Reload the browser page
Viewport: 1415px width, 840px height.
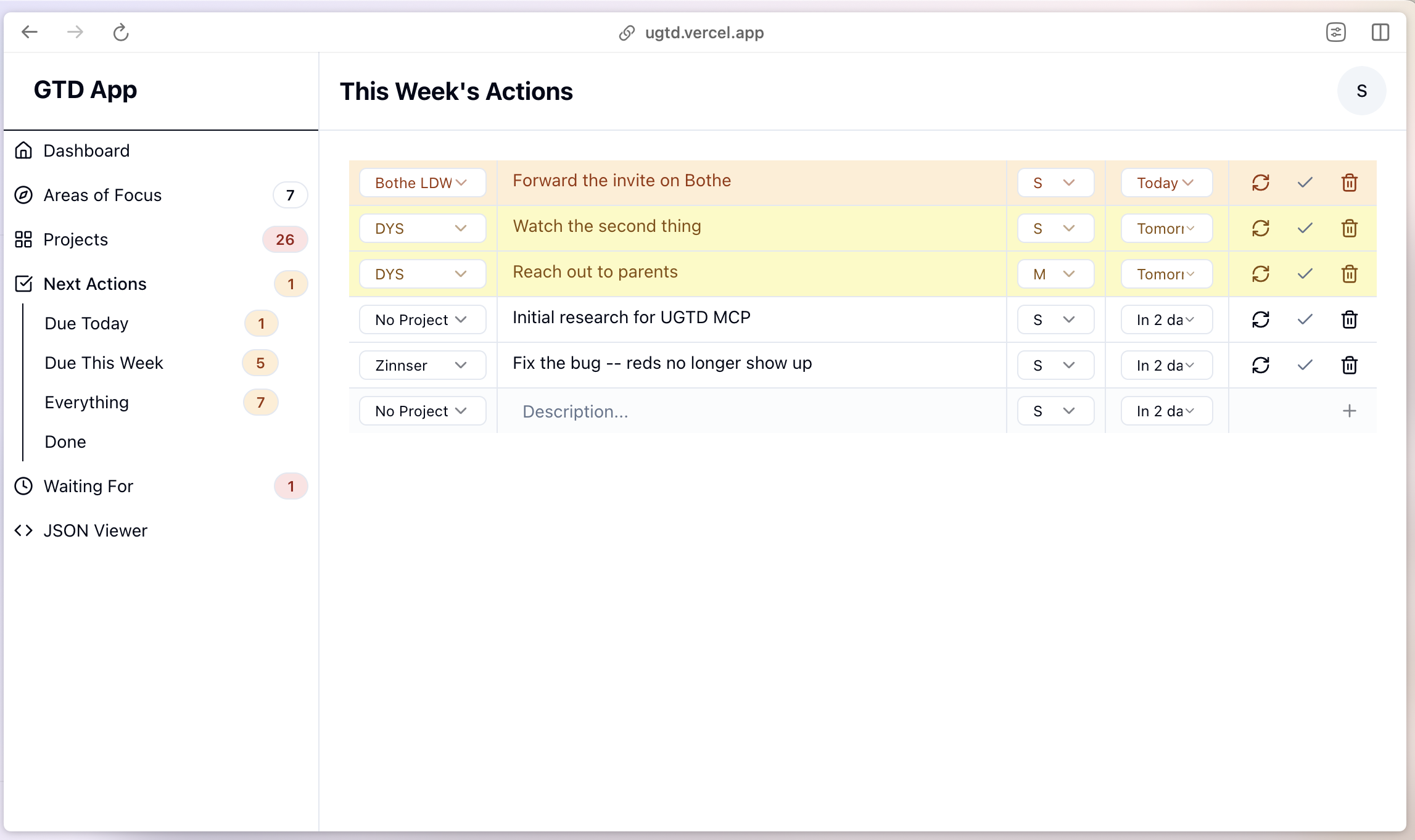coord(121,32)
